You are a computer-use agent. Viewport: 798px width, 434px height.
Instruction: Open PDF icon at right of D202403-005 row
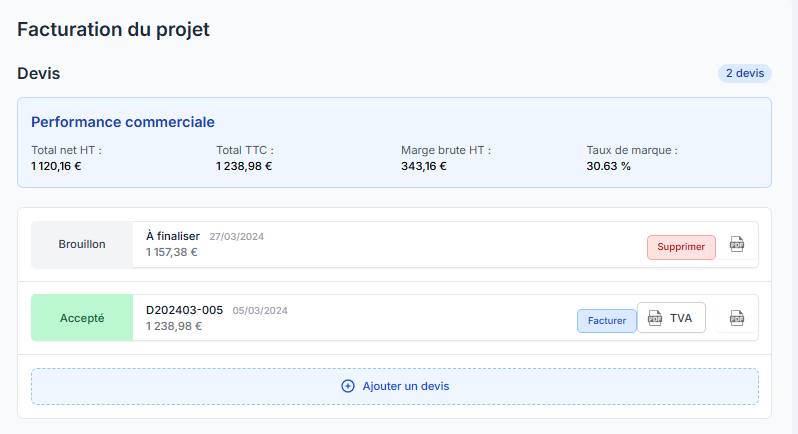pyautogui.click(x=736, y=318)
